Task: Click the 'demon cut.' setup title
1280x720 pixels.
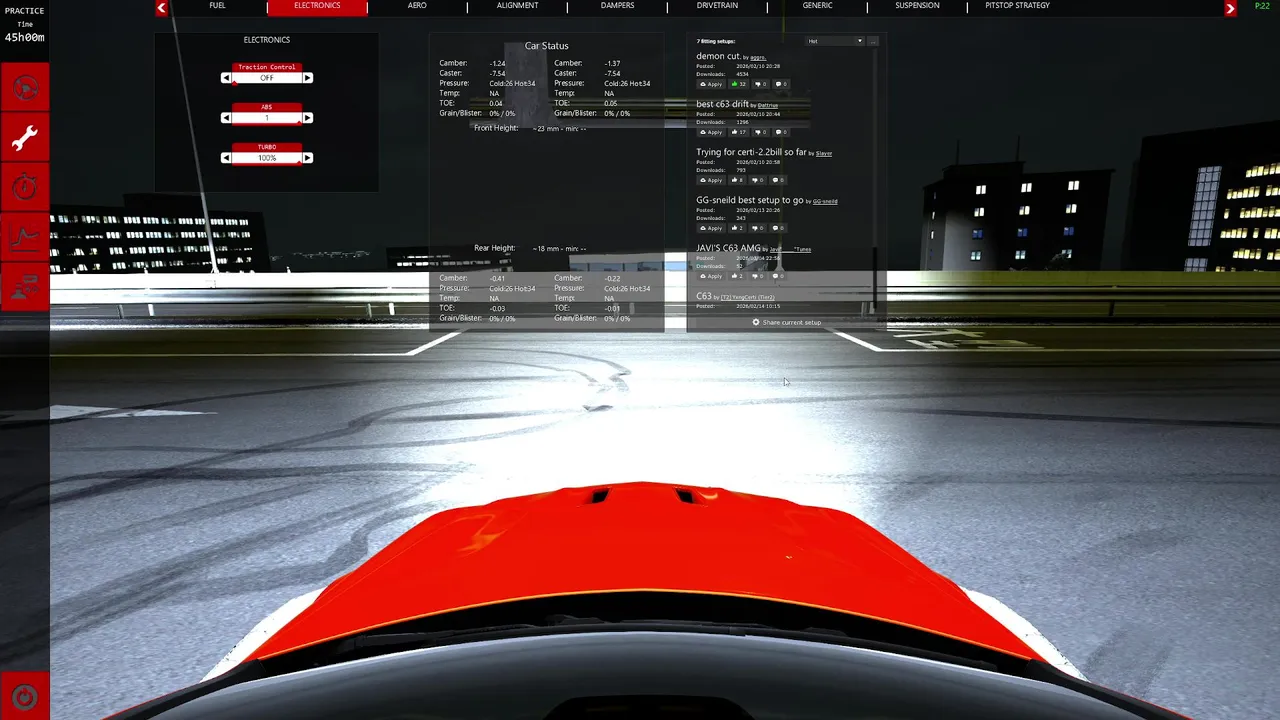Action: tap(718, 56)
